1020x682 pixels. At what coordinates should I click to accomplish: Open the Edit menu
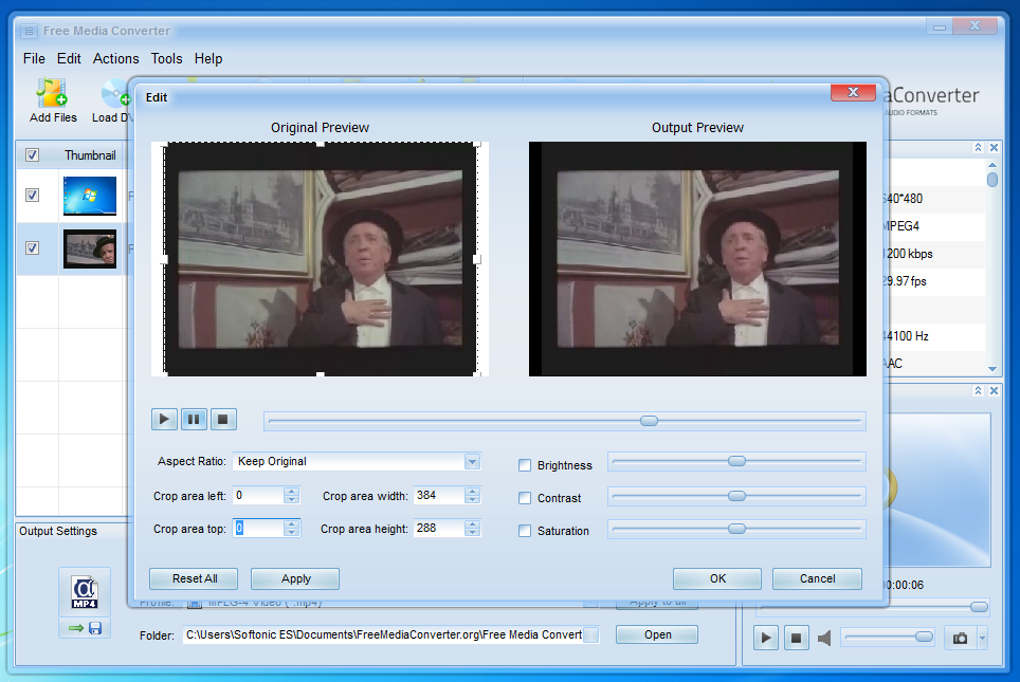(x=68, y=59)
